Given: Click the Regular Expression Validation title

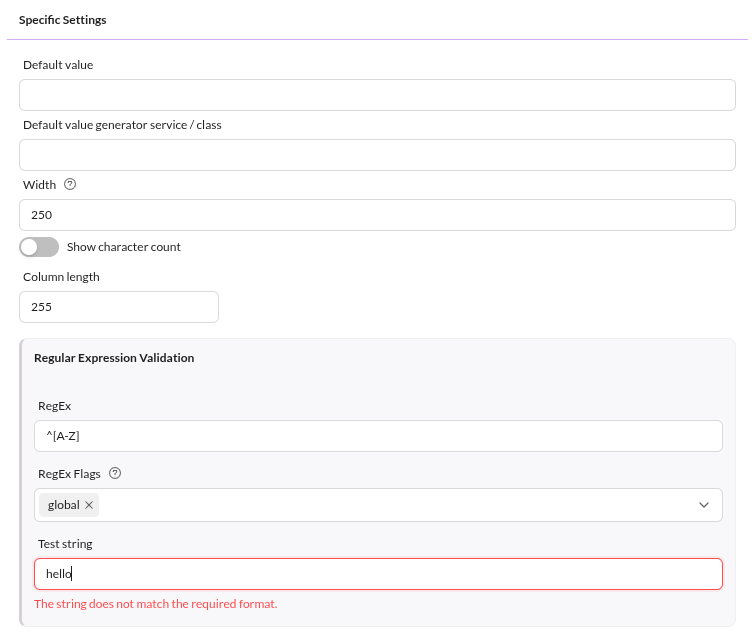Looking at the screenshot, I should click(114, 358).
